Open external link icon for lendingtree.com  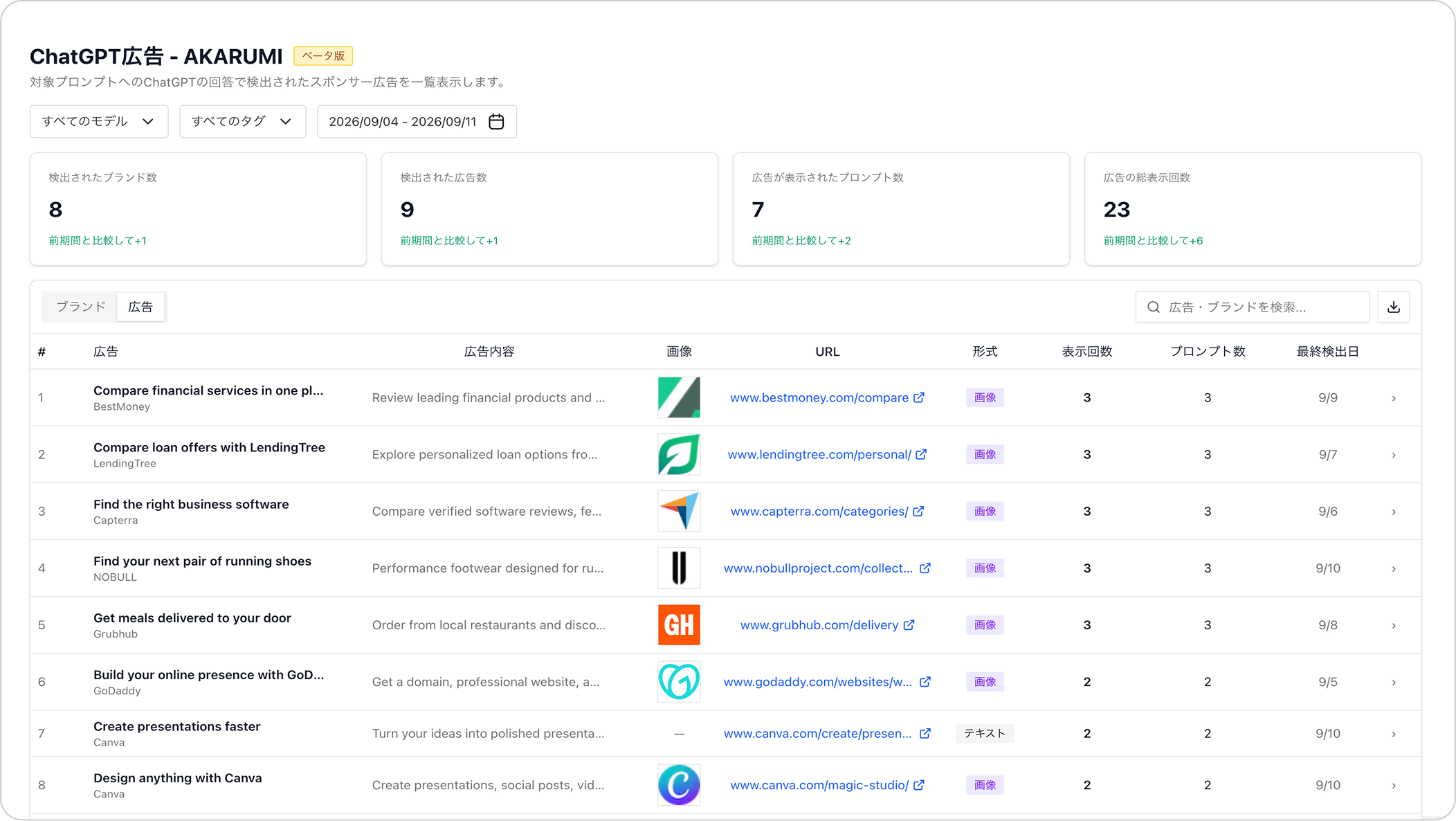[x=921, y=454]
